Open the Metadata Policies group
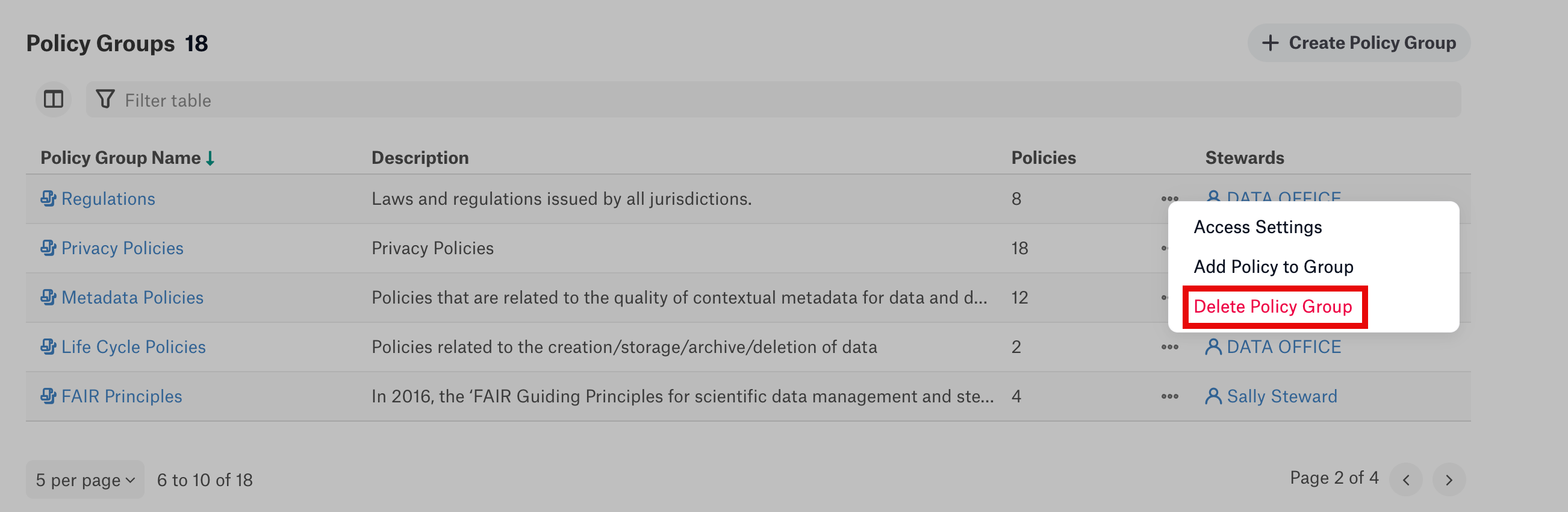Screen dimensions: 1568x512 tap(132, 298)
